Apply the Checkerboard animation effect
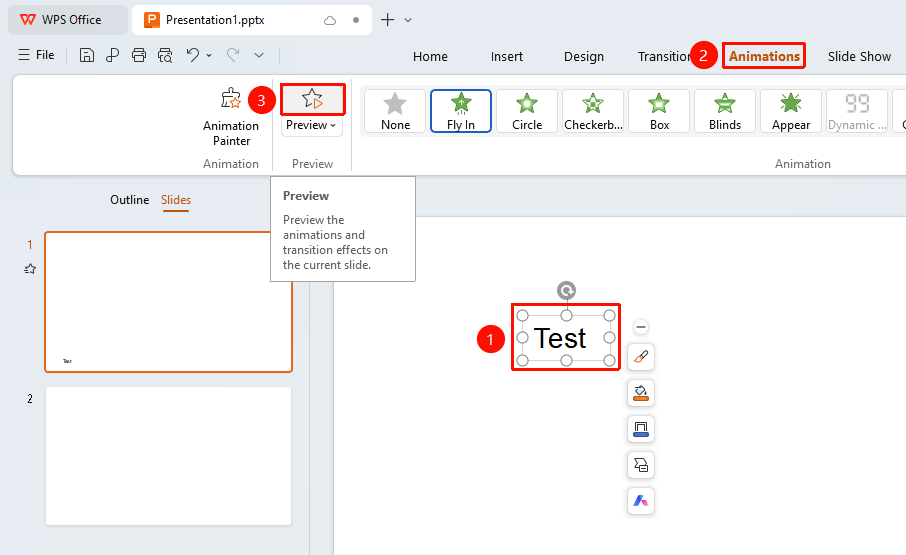Screen dimensions: 906x555 click(593, 111)
